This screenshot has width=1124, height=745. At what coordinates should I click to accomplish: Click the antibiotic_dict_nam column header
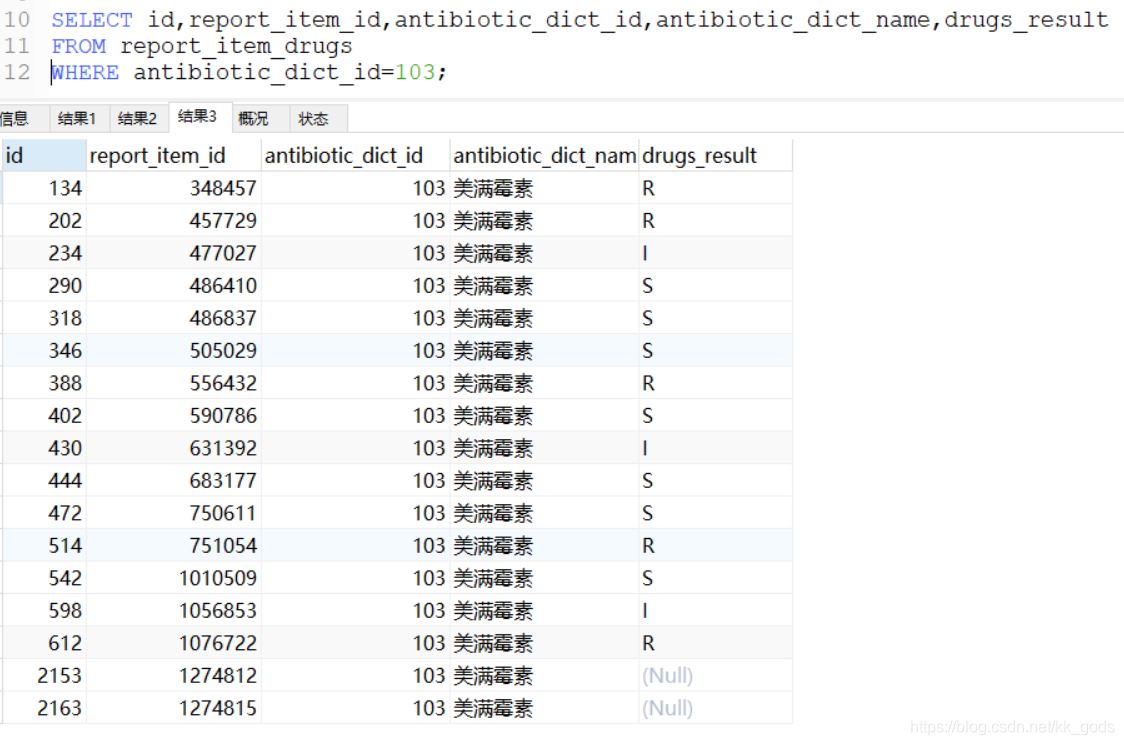coord(543,154)
